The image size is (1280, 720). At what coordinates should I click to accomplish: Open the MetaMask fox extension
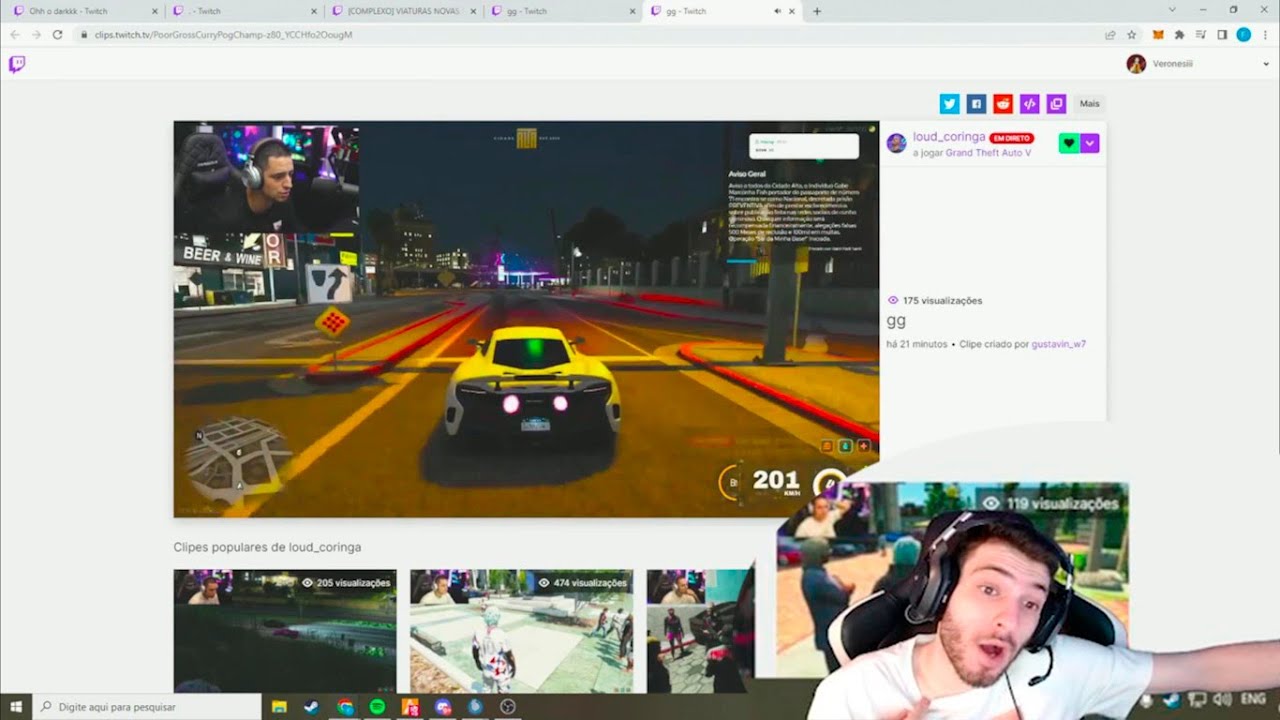coord(1158,34)
